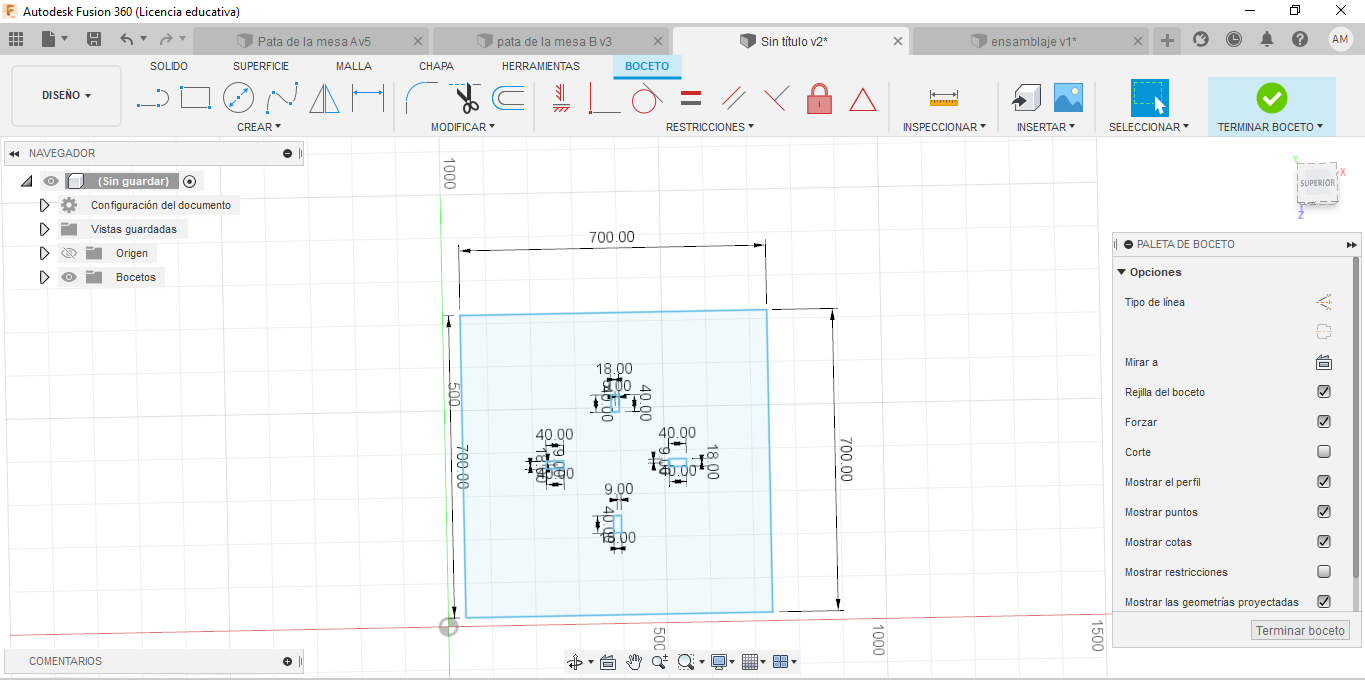Disable the Rejilla del boceto checkbox
This screenshot has width=1365, height=680.
pyautogui.click(x=1324, y=392)
